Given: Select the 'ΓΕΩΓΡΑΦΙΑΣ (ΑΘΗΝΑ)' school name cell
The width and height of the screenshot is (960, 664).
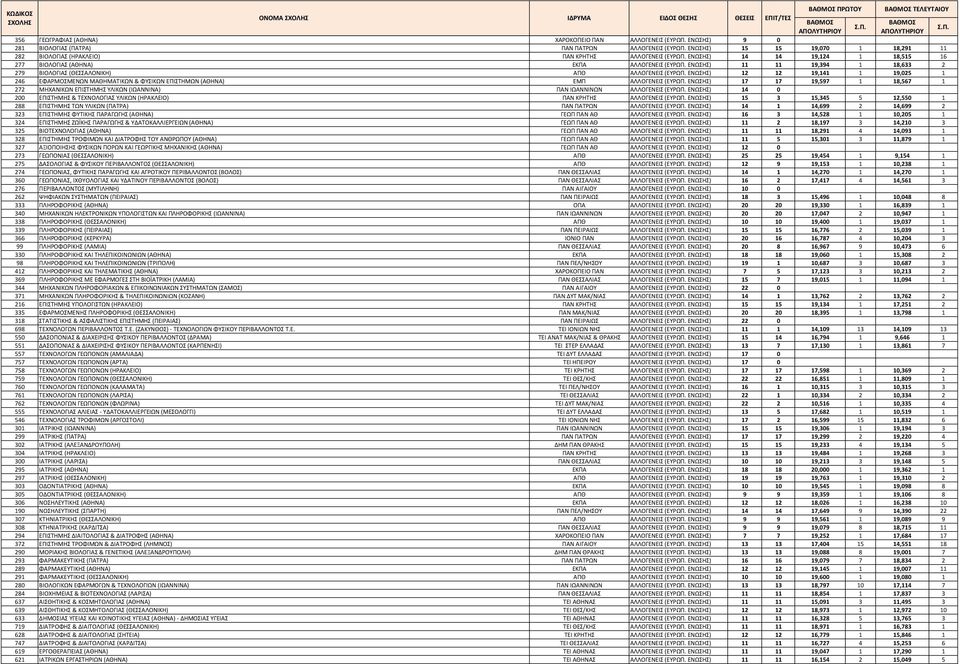Looking at the screenshot, I should click(283, 40).
